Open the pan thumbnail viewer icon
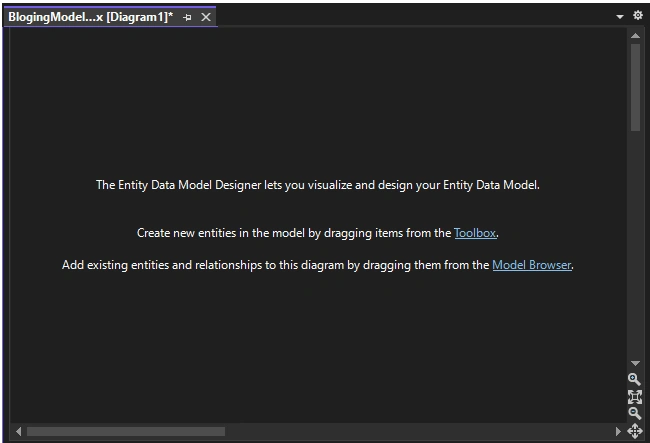The width and height of the screenshot is (650, 443). pyautogui.click(x=635, y=431)
